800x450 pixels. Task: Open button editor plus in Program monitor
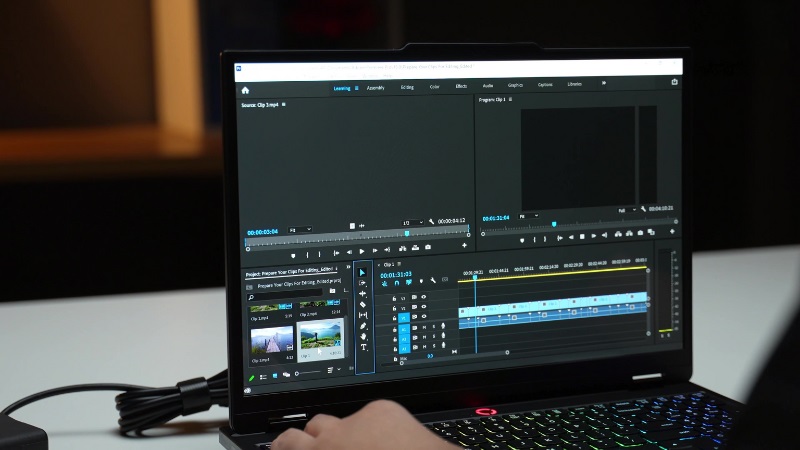click(672, 231)
